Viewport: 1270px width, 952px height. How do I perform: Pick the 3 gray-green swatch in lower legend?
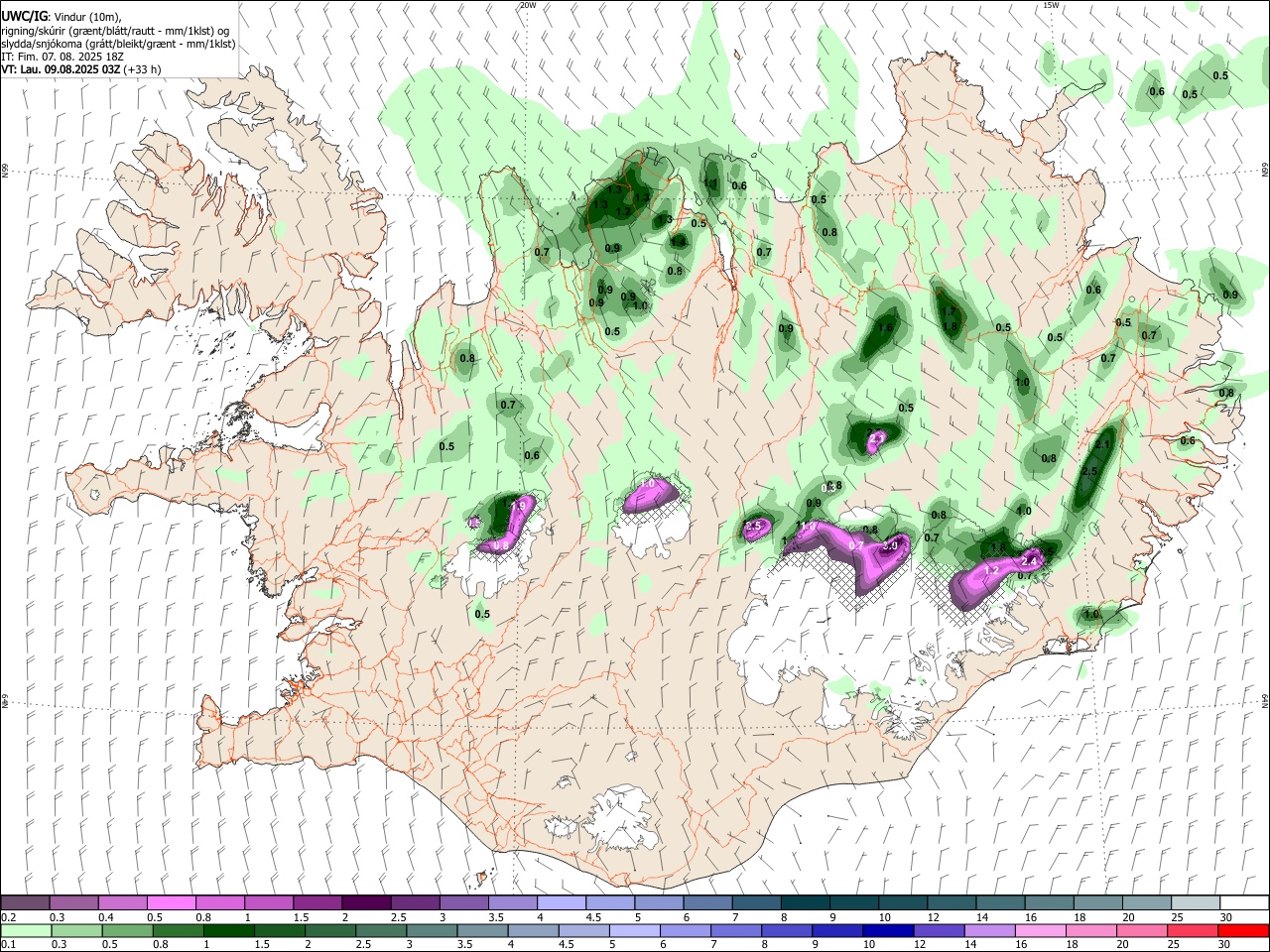pyautogui.click(x=432, y=930)
